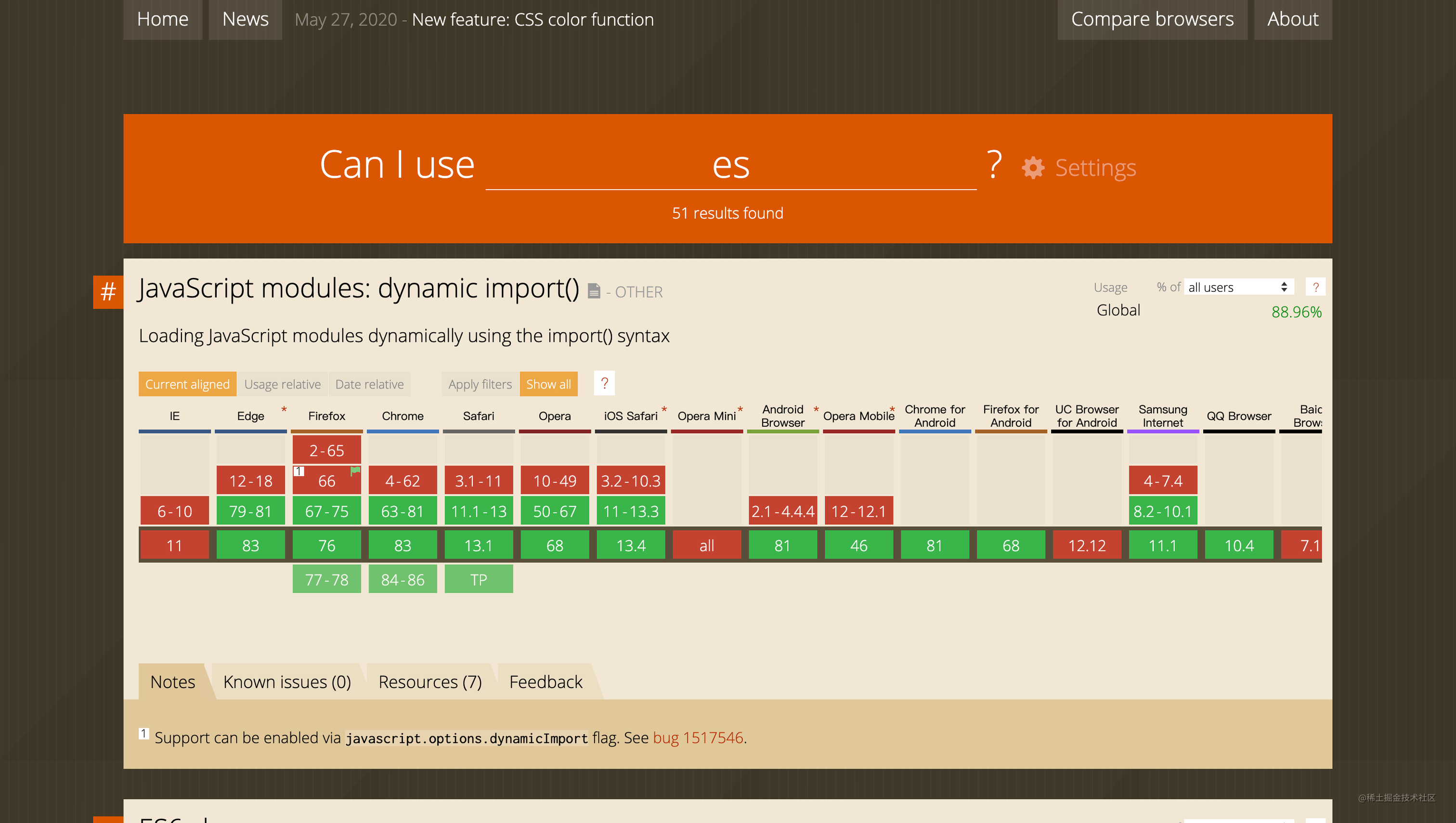Toggle the Current aligned filter button
The height and width of the screenshot is (823, 1456).
pyautogui.click(x=187, y=383)
